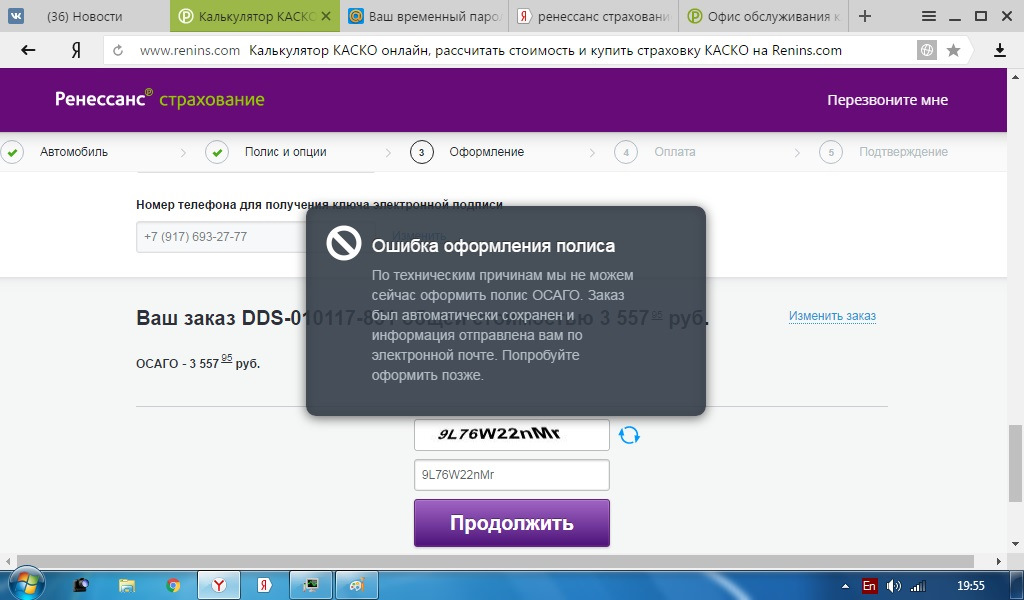
Task: Click the En language indicator
Action: (x=869, y=586)
